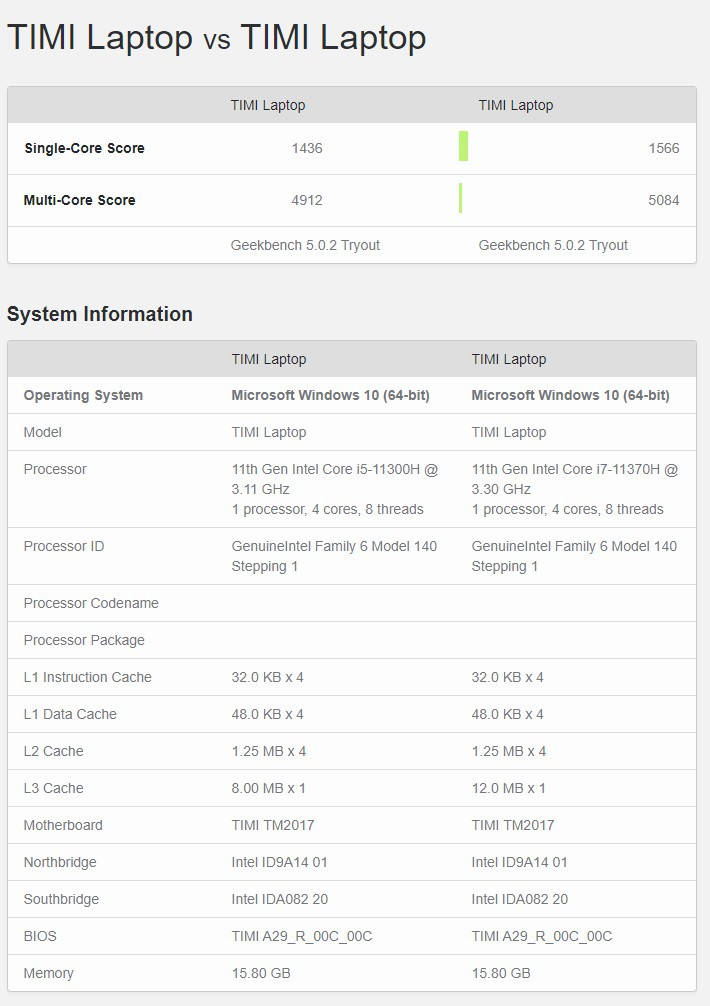This screenshot has height=1006, width=710.
Task: Click Geekbench 5.0.2 Tryout under score 5084
Action: coord(553,245)
